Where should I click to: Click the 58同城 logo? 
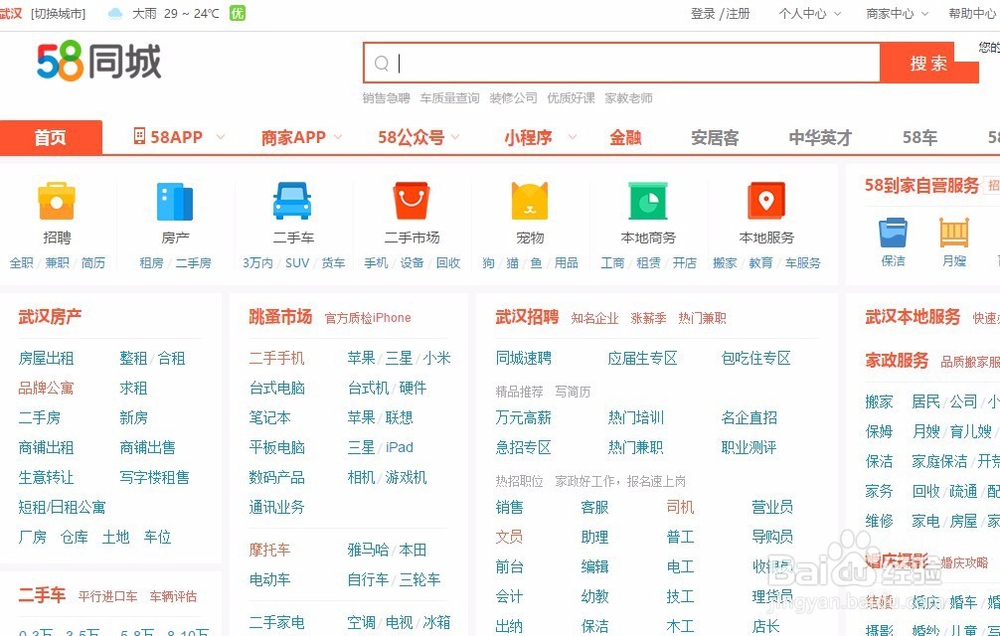coord(99,61)
